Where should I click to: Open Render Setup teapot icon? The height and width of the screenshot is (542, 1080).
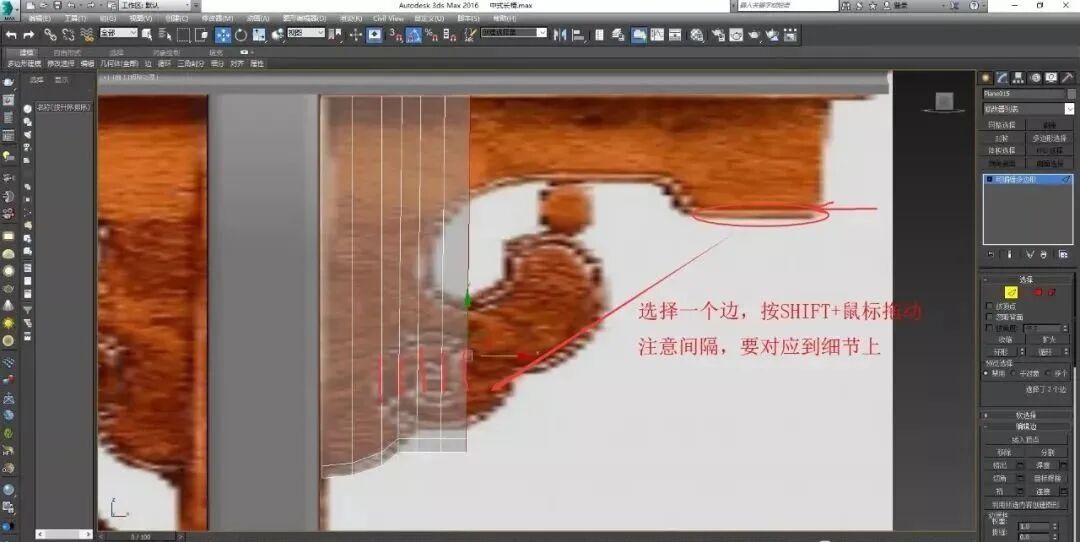(x=718, y=34)
